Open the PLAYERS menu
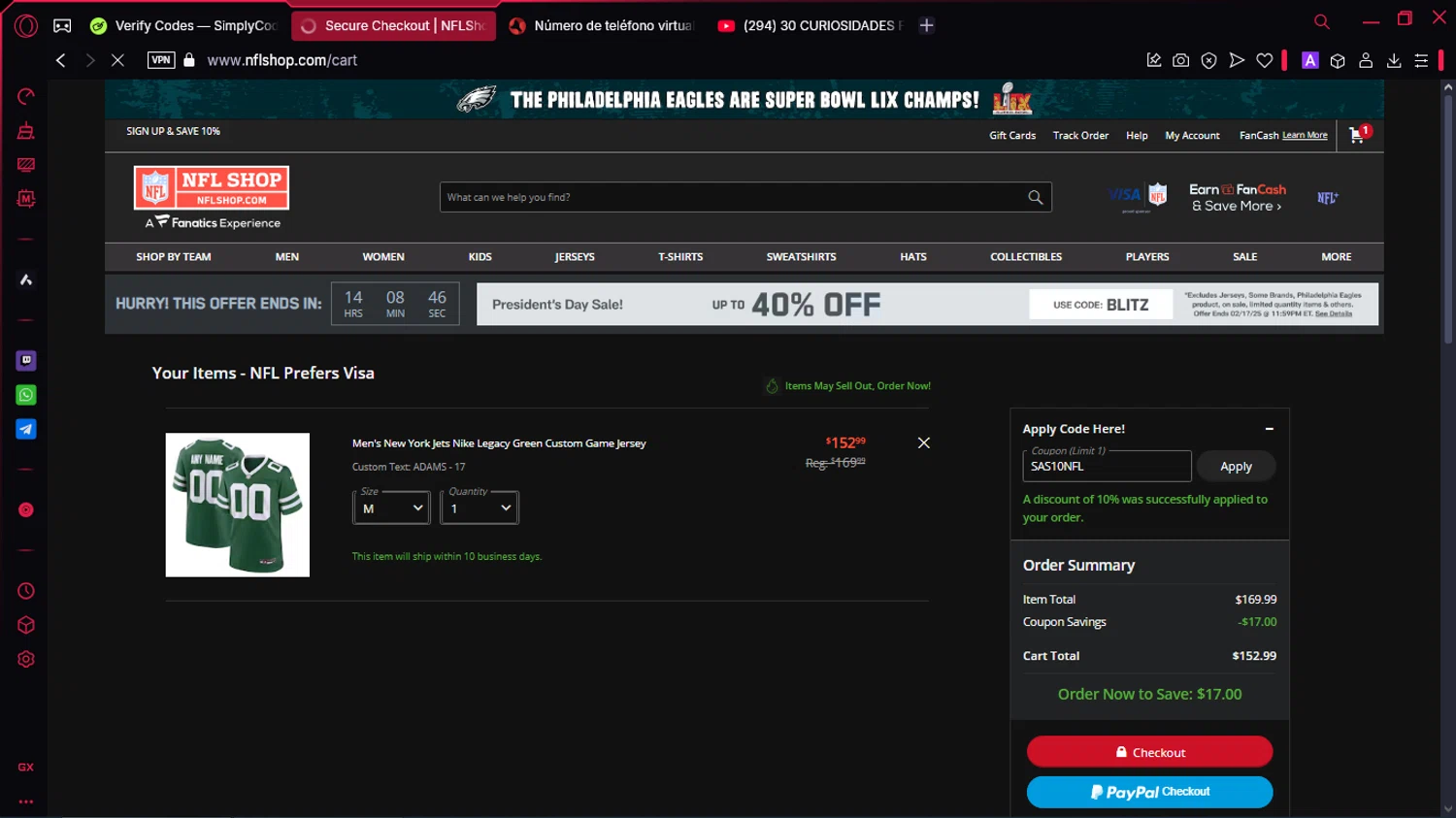Screen dimensions: 1456x818 pyautogui.click(x=1147, y=257)
